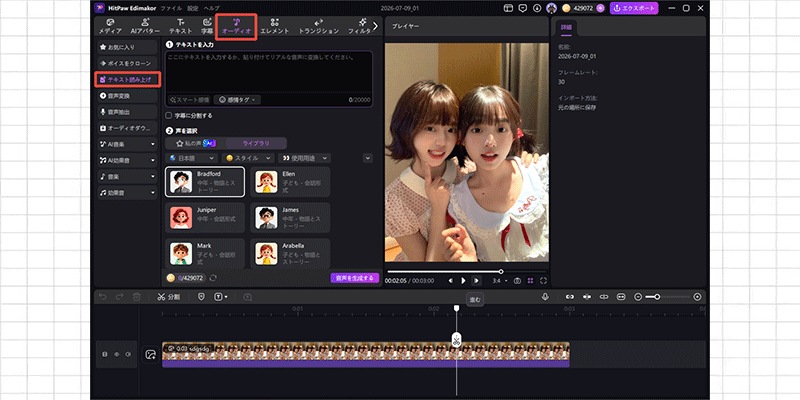Switch to the ライブラリ voice tab
The width and height of the screenshot is (800, 400).
pyautogui.click(x=256, y=143)
